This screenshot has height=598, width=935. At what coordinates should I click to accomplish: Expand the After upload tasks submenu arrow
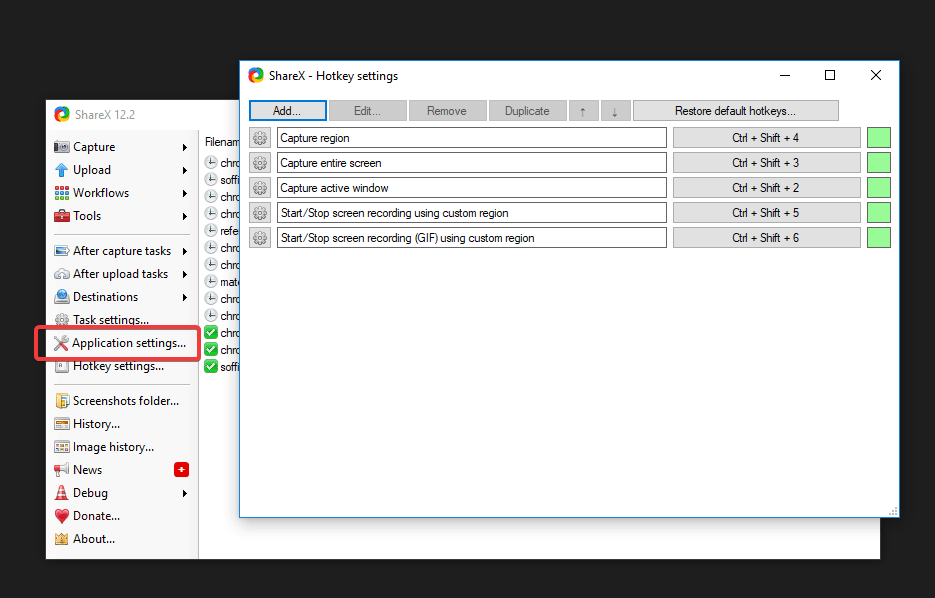(x=185, y=274)
